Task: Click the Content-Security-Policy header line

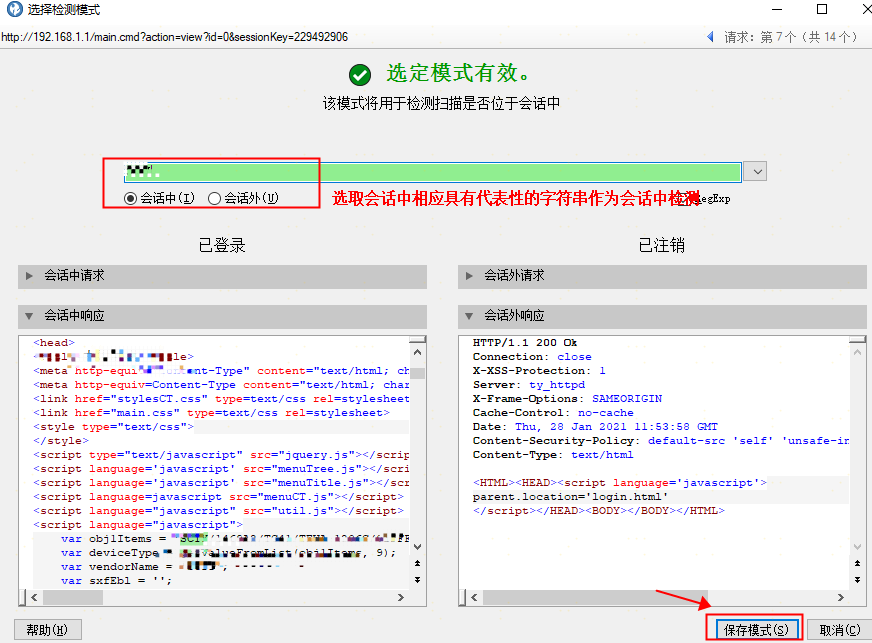Action: (x=661, y=441)
